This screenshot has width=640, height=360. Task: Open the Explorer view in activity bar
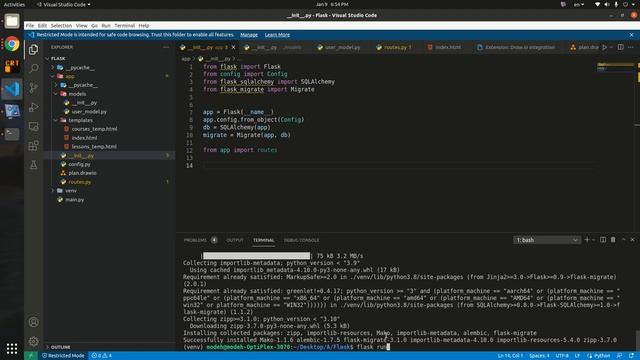pyautogui.click(x=33, y=49)
